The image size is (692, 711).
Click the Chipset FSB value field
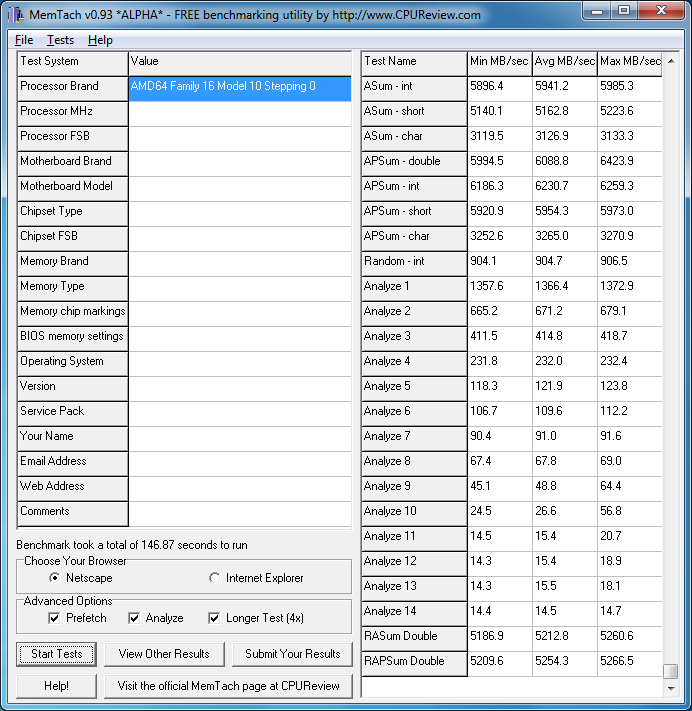[x=240, y=239]
